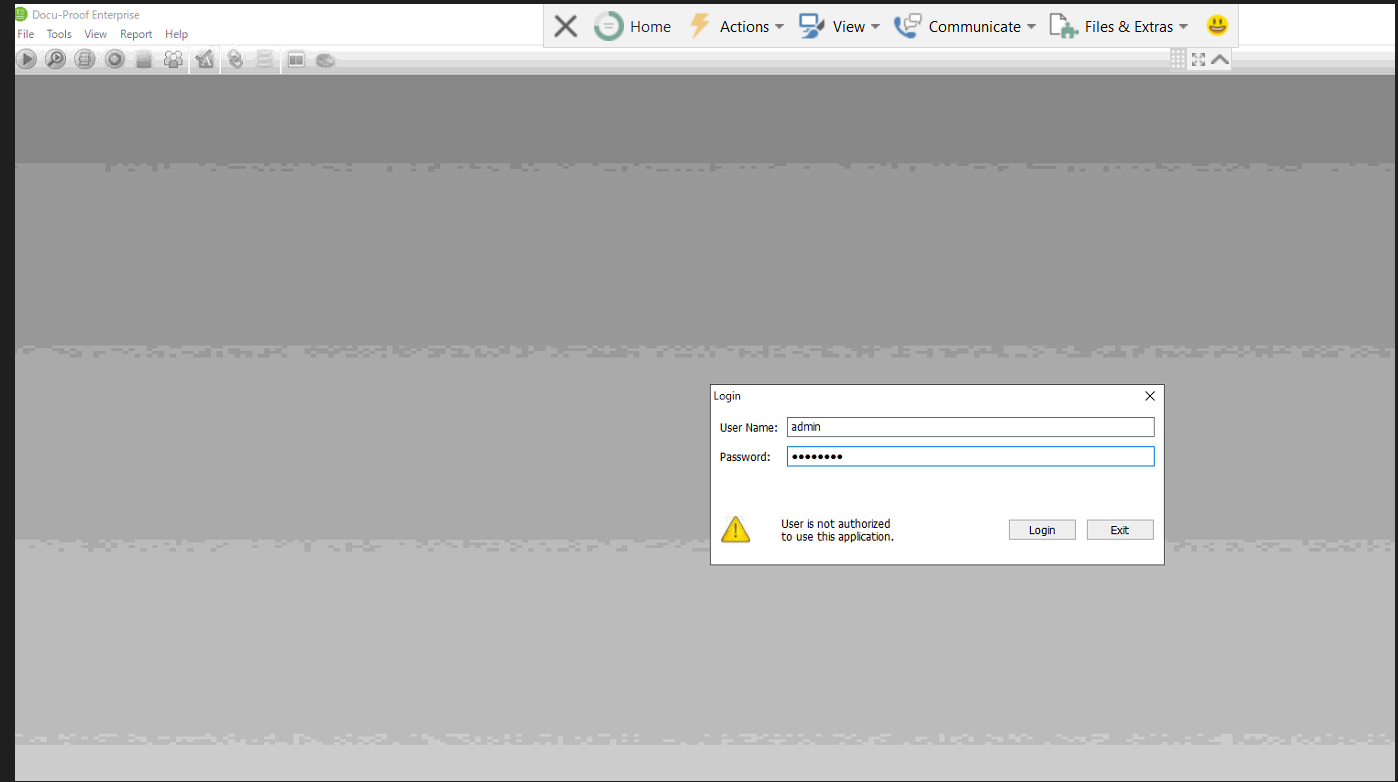1398x782 pixels.
Task: Close the remote session with the large X
Action: pyautogui.click(x=566, y=27)
